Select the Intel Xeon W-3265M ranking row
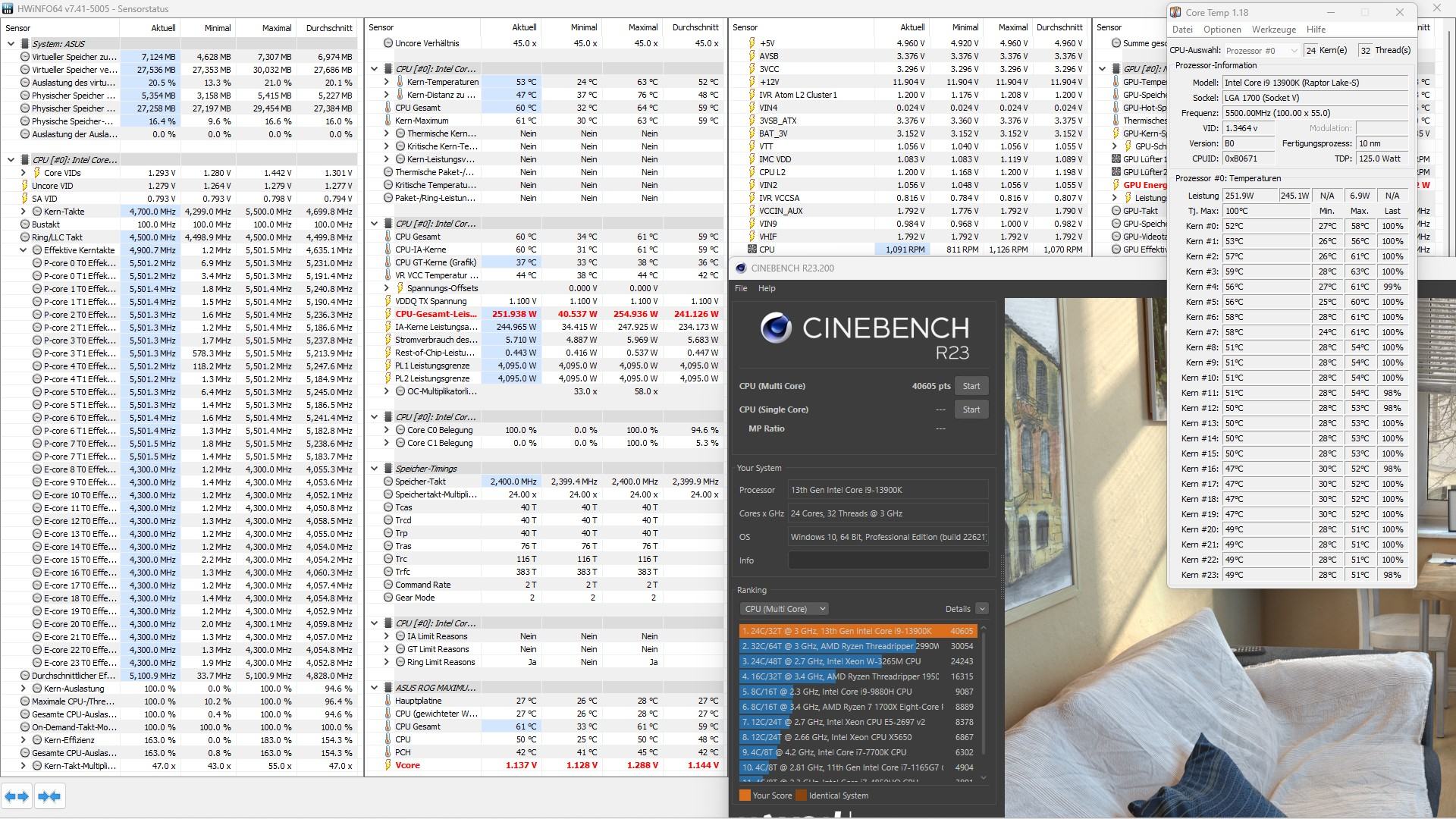This screenshot has height=819, width=1456. (x=857, y=661)
